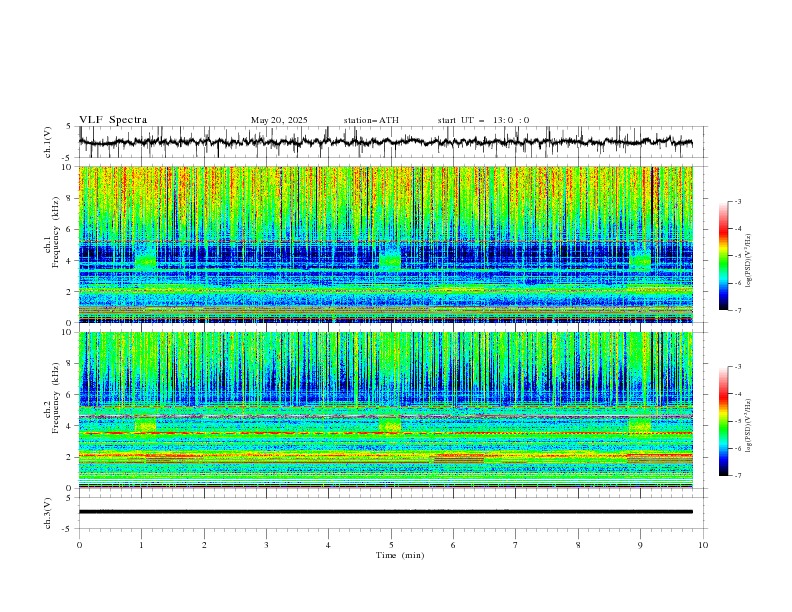Image resolution: width=792 pixels, height=612 pixels.
Task: Click the ch.2 green burst near minute 1
Action: pos(145,425)
